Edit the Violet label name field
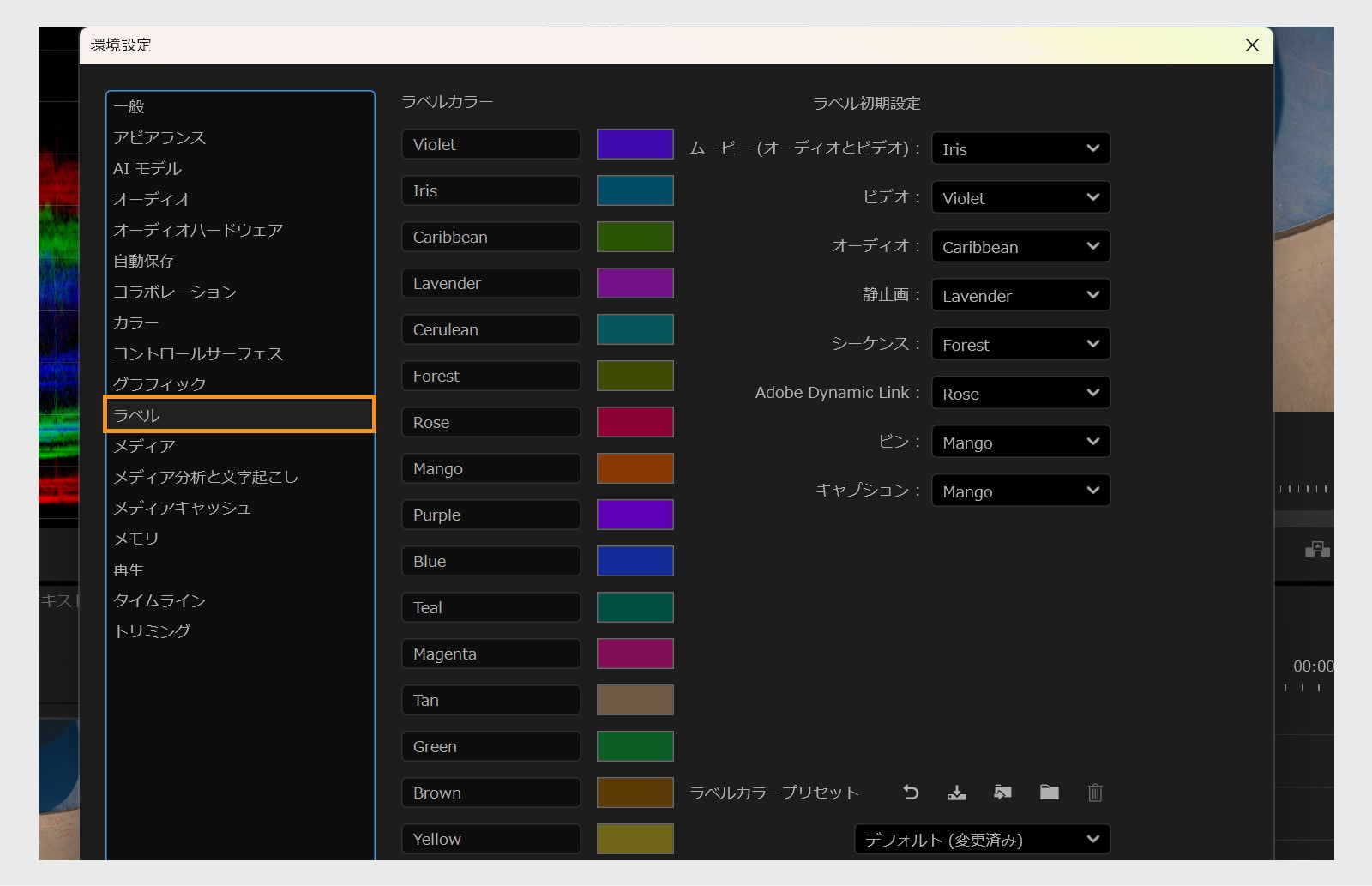The width and height of the screenshot is (1372, 886). (x=491, y=144)
